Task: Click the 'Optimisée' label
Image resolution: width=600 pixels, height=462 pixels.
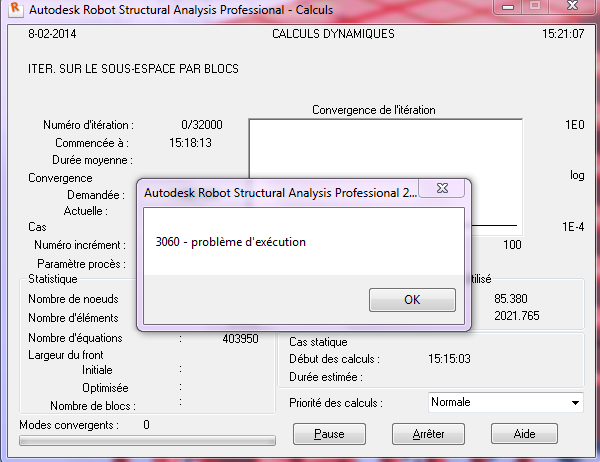Action: 105,388
